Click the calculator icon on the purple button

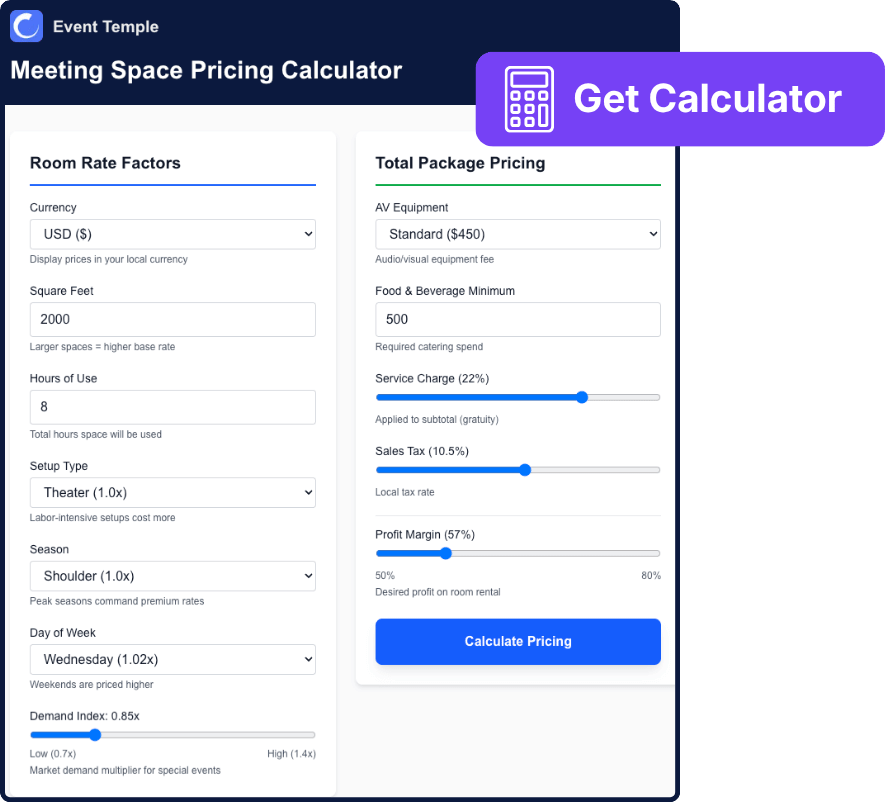[529, 98]
